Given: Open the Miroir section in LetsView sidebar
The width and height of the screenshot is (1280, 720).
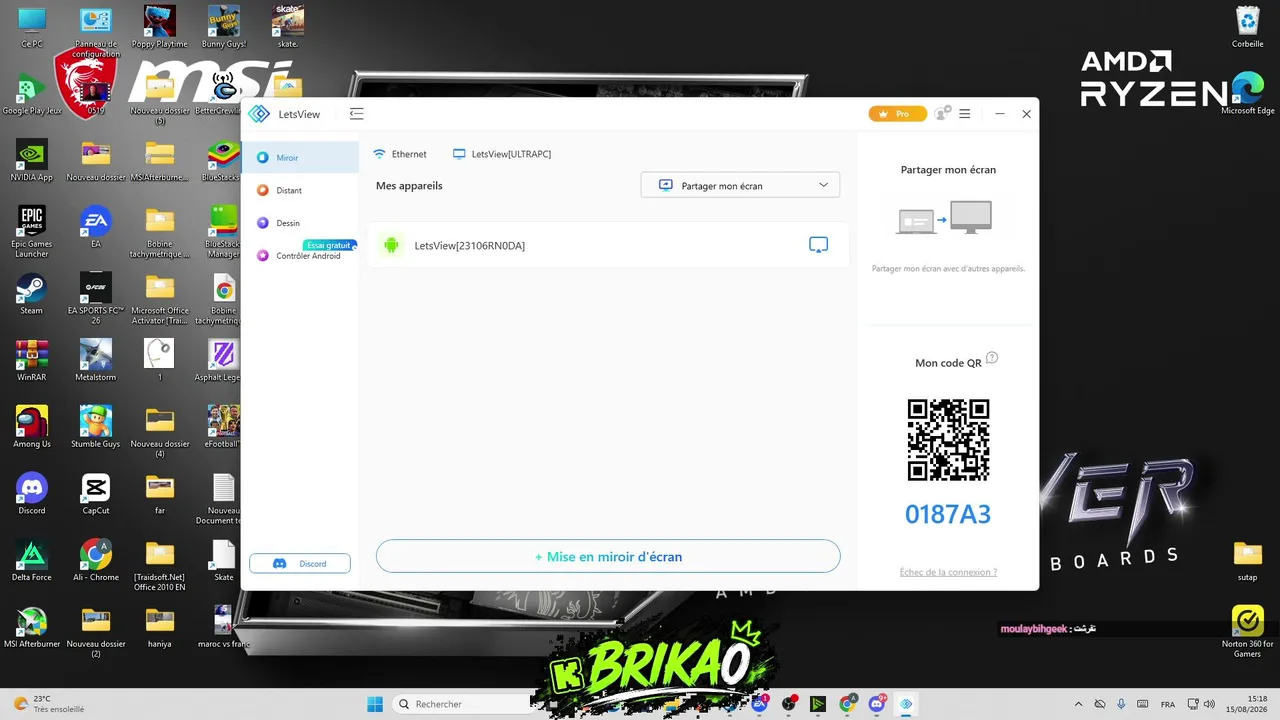Looking at the screenshot, I should [299, 158].
